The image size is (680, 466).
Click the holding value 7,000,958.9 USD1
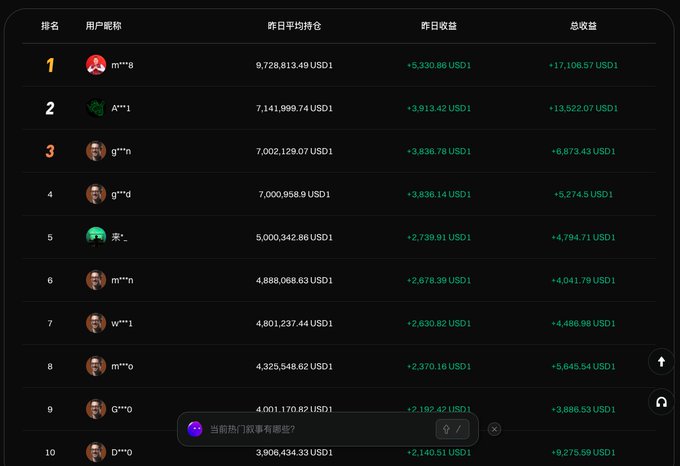tap(294, 194)
